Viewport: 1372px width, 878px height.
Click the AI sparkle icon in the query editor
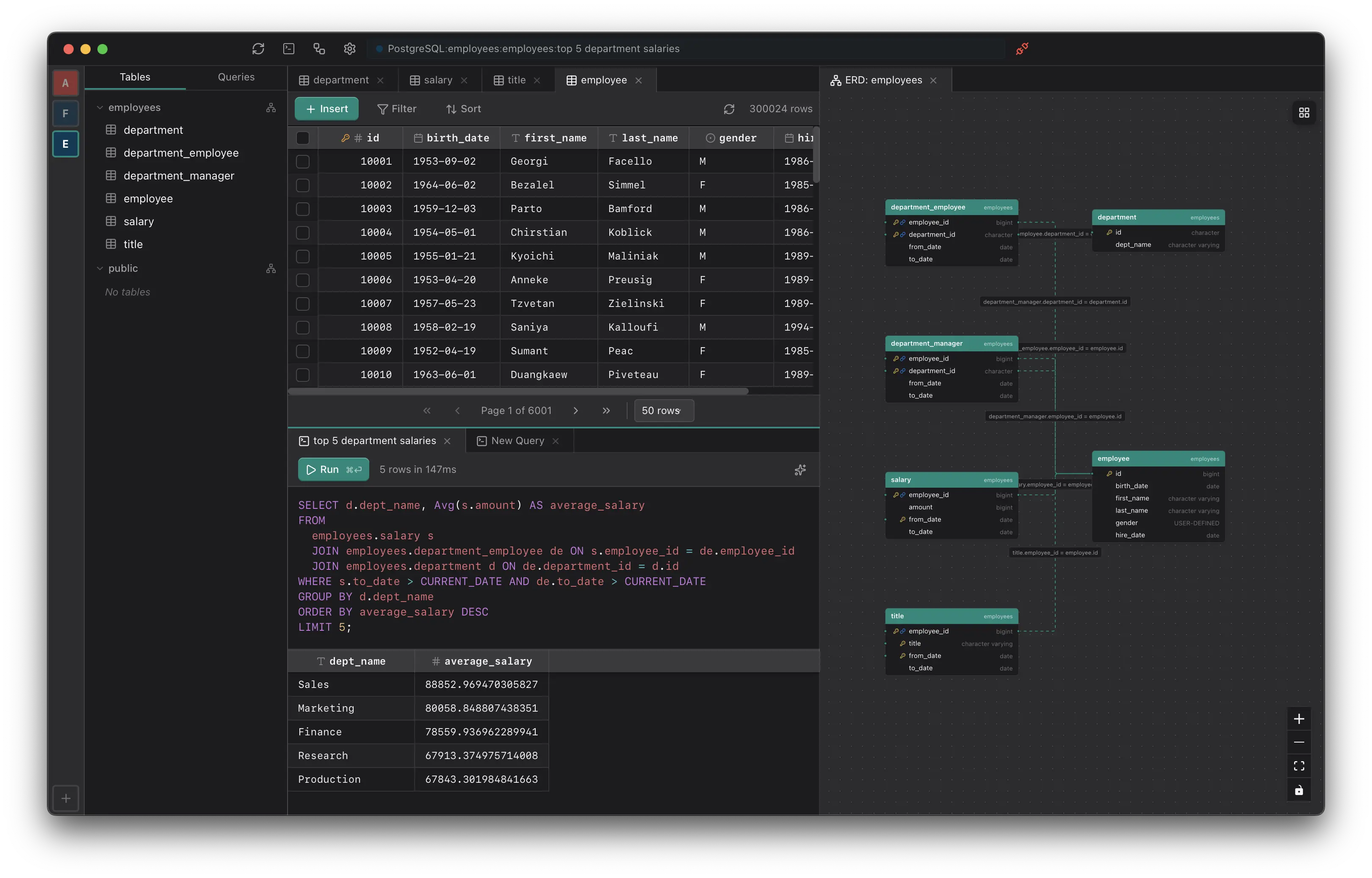[800, 470]
